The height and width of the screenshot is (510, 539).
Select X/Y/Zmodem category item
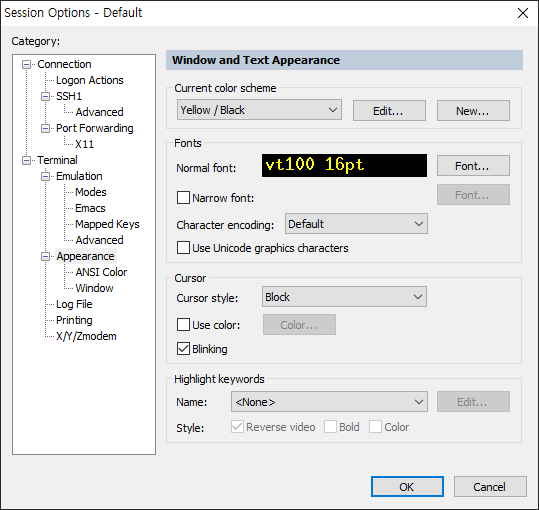(86, 336)
